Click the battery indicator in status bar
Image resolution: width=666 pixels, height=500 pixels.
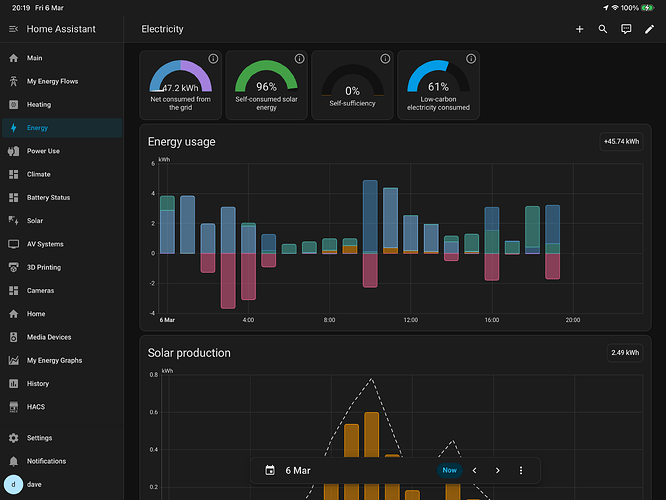pyautogui.click(x=649, y=8)
